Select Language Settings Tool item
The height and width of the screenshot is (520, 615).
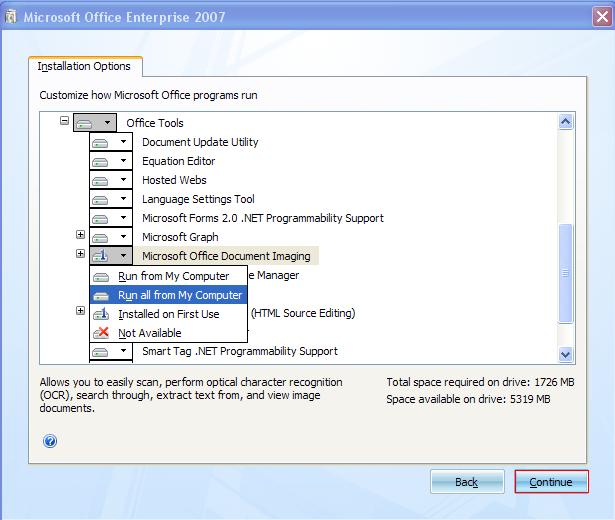[x=198, y=199]
